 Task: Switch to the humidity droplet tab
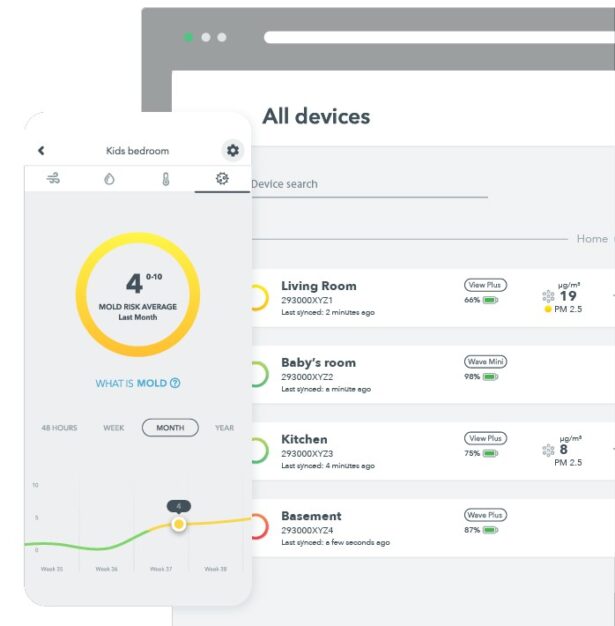tap(109, 179)
